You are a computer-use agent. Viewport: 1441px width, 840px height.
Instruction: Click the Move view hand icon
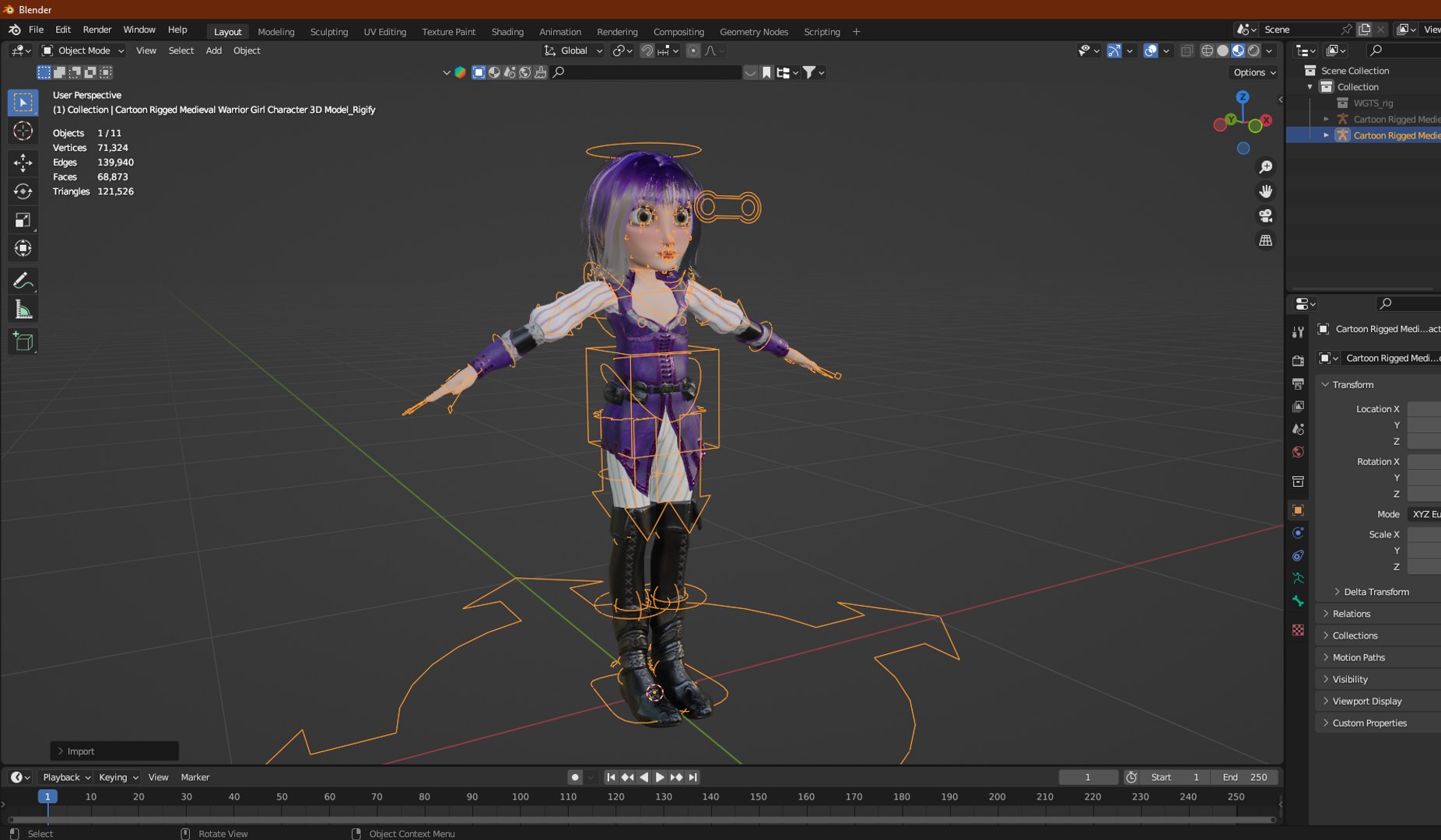[x=1266, y=191]
